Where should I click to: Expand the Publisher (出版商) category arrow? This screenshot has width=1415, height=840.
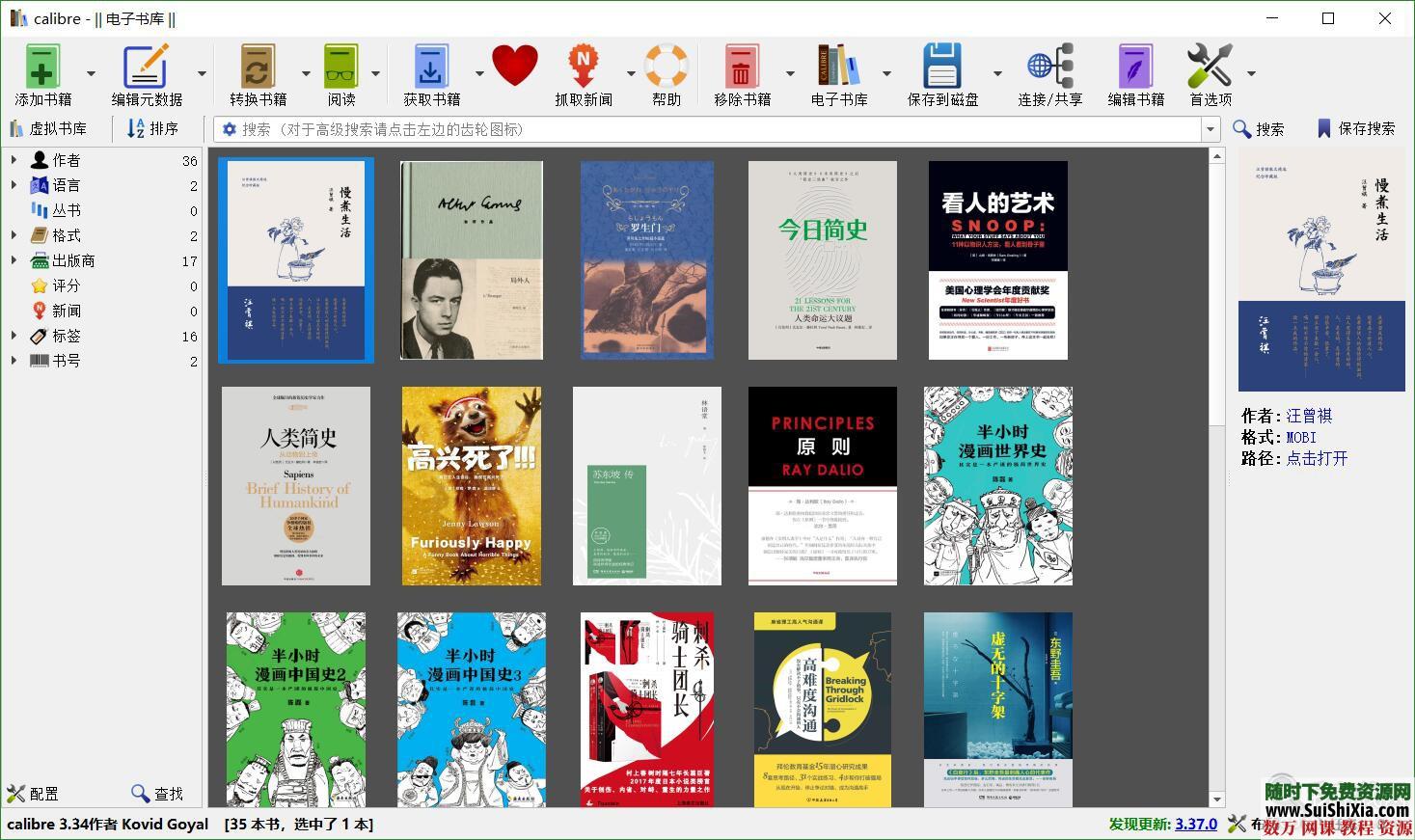(14, 260)
